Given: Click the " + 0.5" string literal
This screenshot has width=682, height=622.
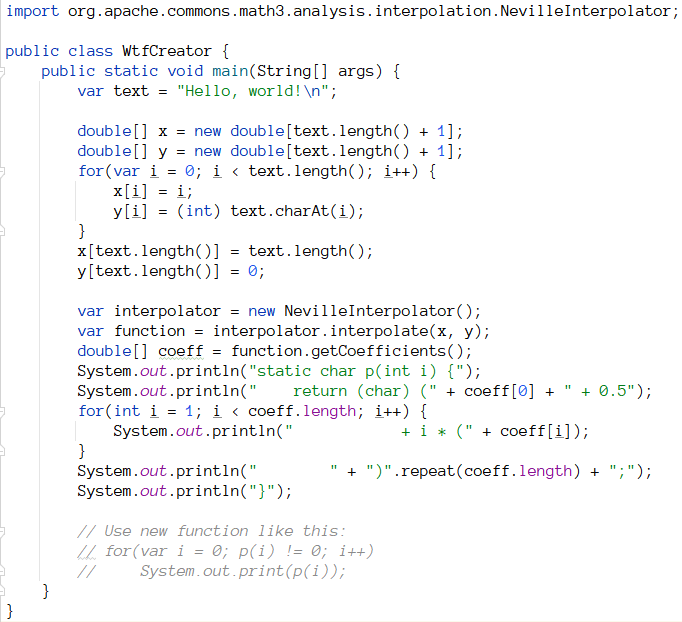Looking at the screenshot, I should tap(600, 391).
